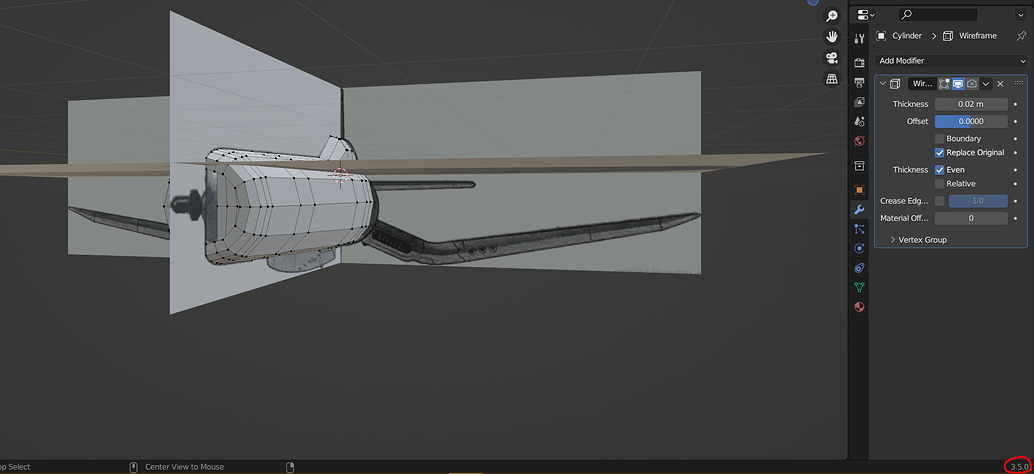1034x474 pixels.
Task: Adjust the Crease Edges 1.0 slider
Action: (978, 200)
